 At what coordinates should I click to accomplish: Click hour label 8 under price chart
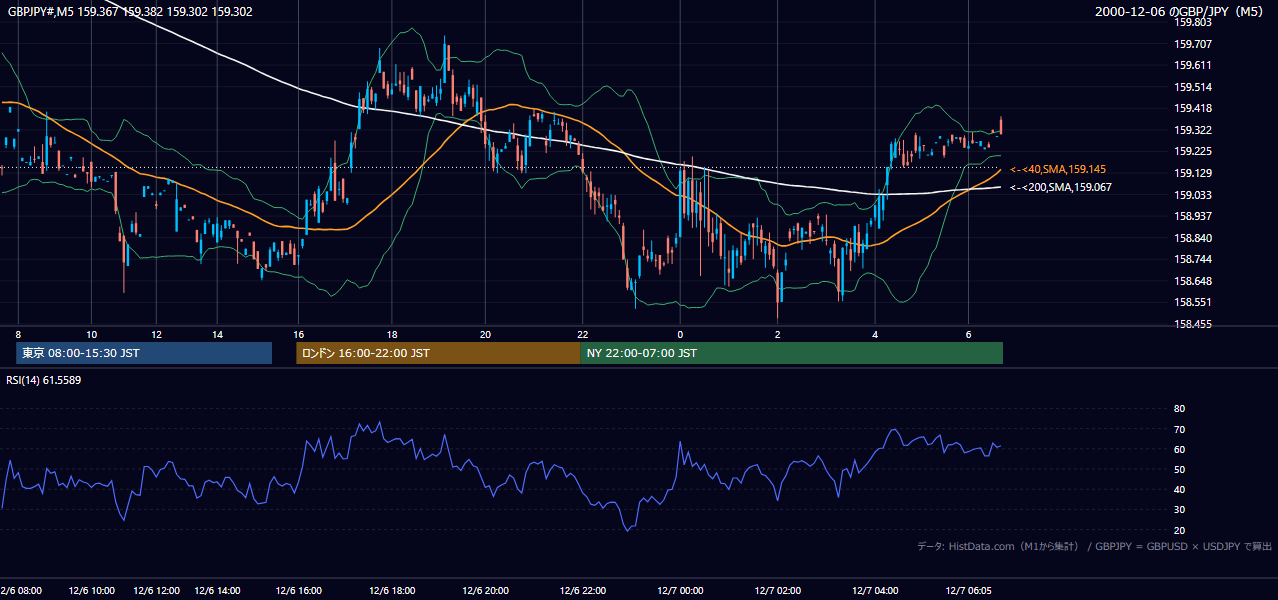(18, 334)
